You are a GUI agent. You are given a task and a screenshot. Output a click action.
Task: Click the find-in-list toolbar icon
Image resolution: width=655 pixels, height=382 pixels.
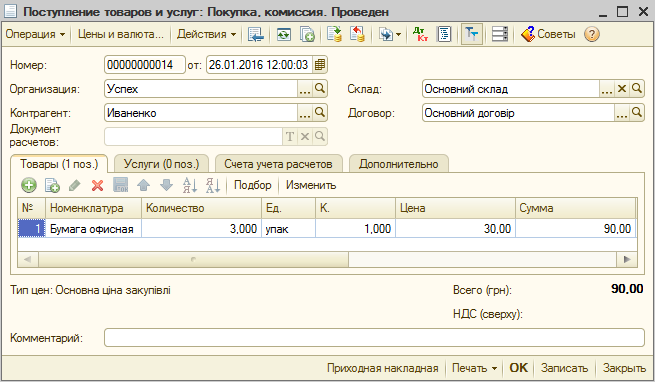(256, 34)
